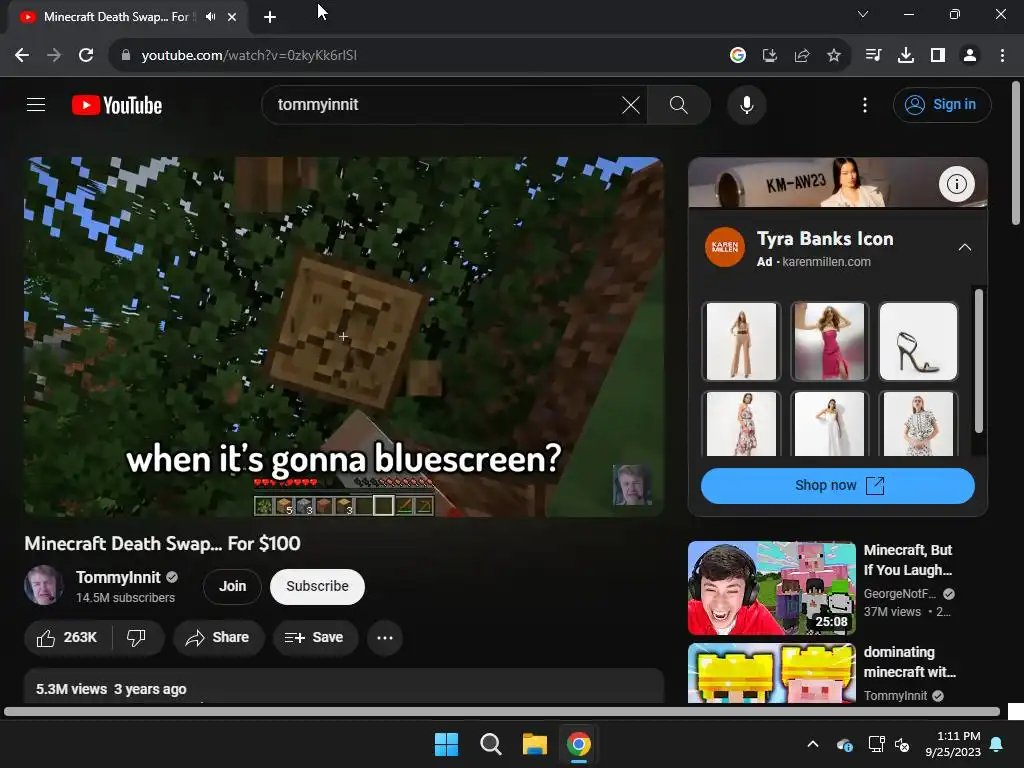Image resolution: width=1024 pixels, height=768 pixels.
Task: Open the Karen Millen logo in ad
Action: 724,248
